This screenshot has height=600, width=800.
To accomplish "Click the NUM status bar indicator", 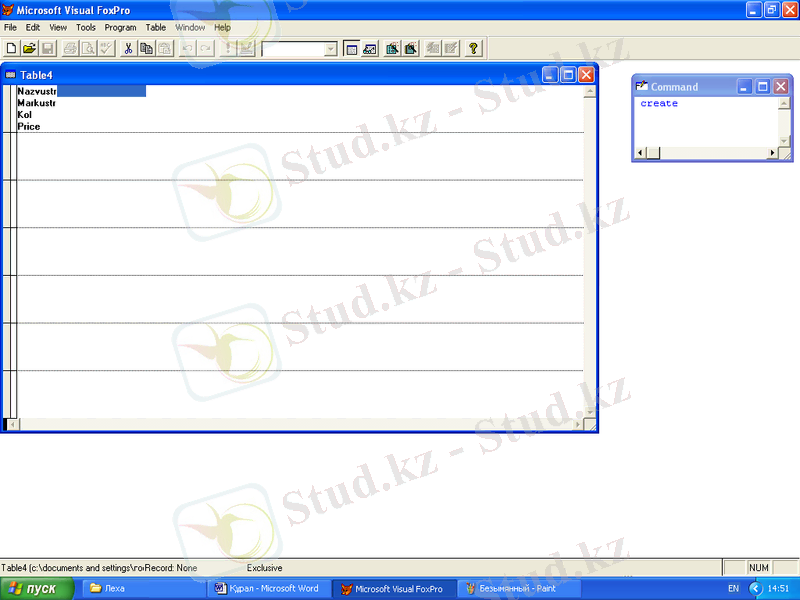I will click(758, 567).
